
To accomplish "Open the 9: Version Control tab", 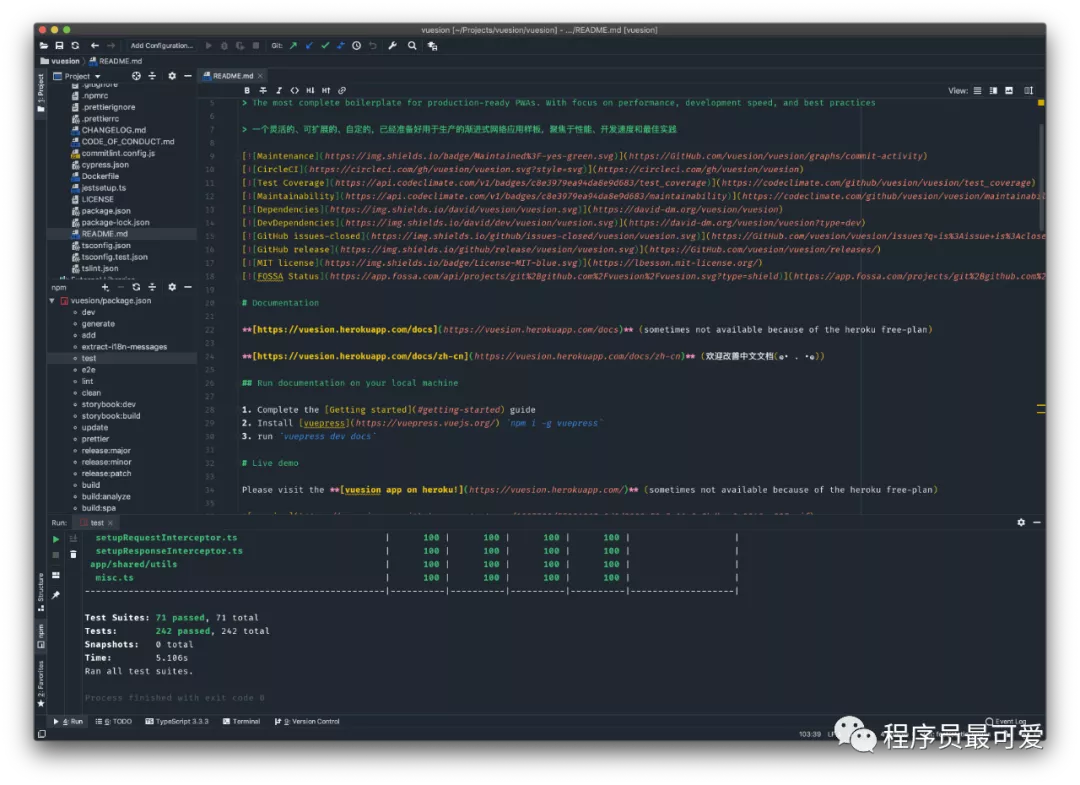I will click(x=307, y=722).
